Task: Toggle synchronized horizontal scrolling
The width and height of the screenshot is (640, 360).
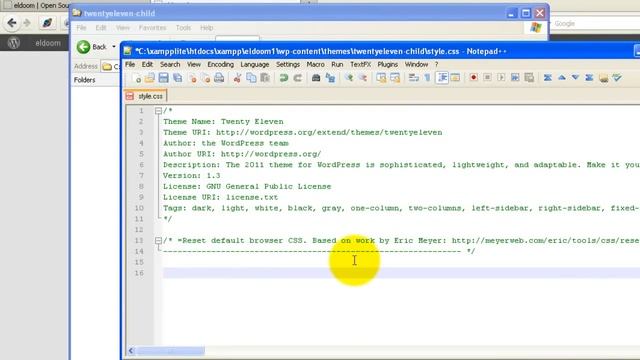Action: point(395,78)
